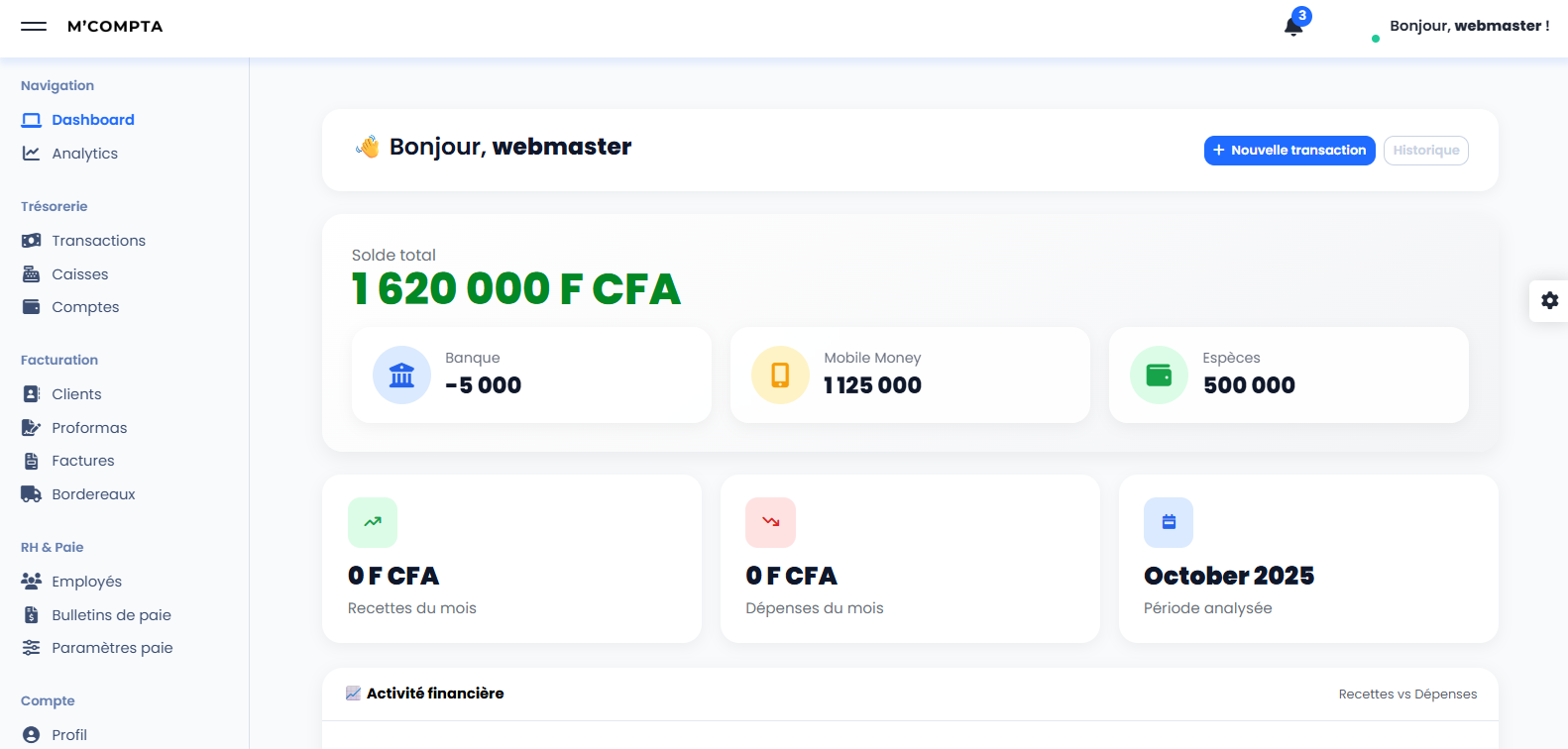Open the settings gear panel

click(1549, 300)
